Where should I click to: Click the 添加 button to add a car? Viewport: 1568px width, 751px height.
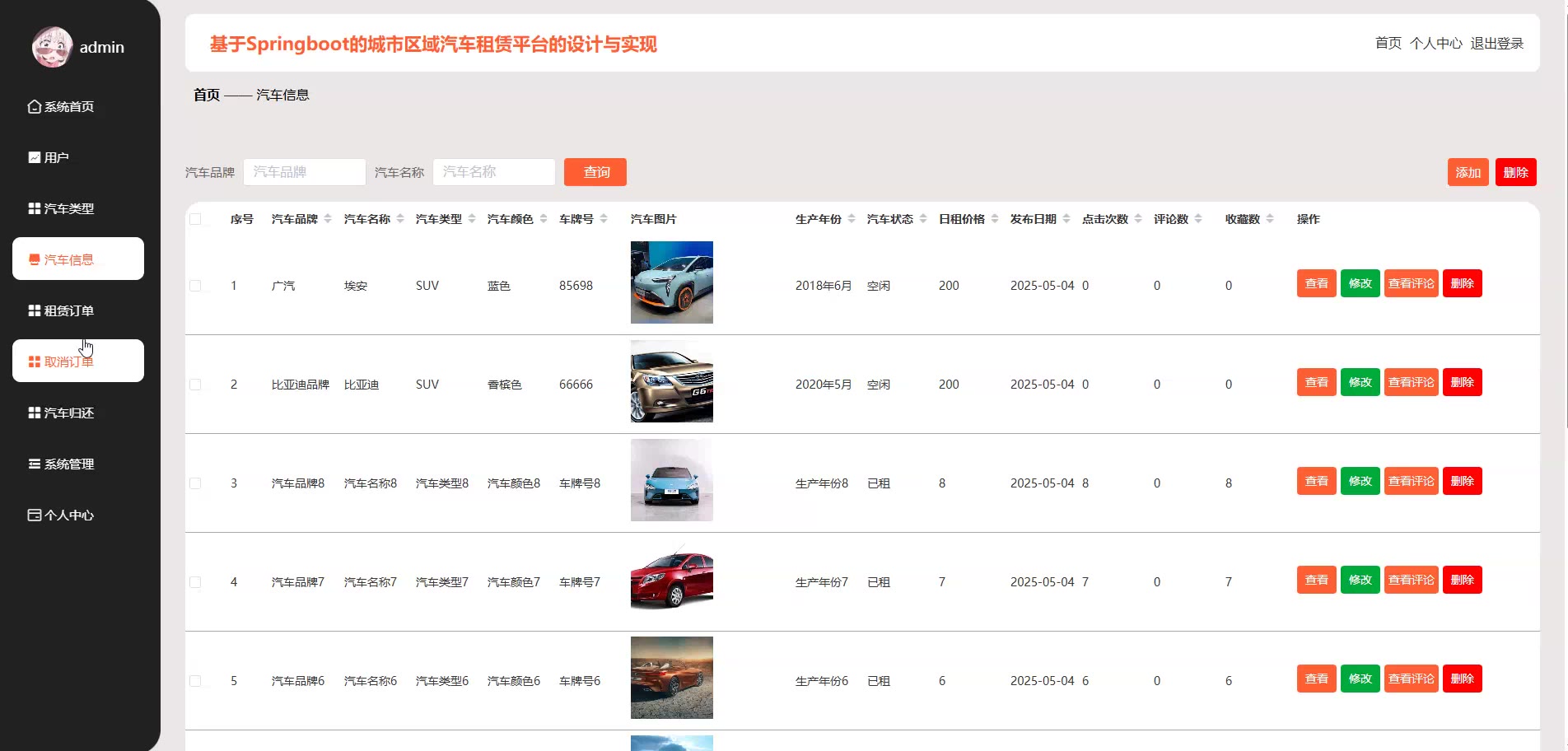point(1468,172)
